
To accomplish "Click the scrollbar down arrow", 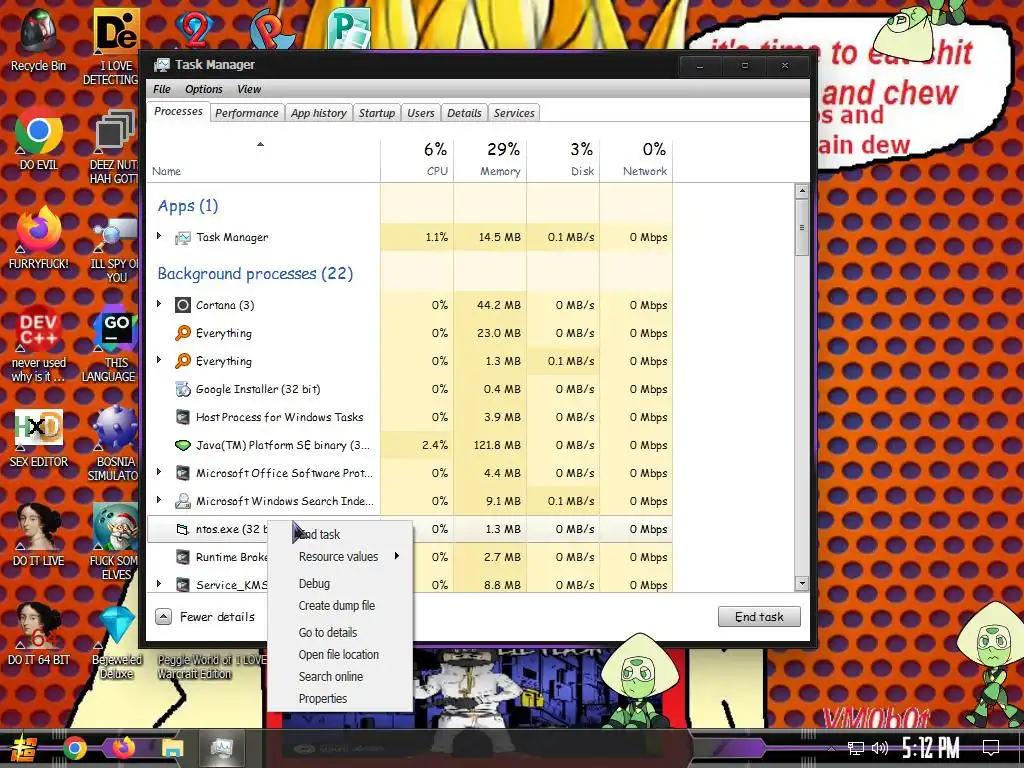I will tap(802, 584).
